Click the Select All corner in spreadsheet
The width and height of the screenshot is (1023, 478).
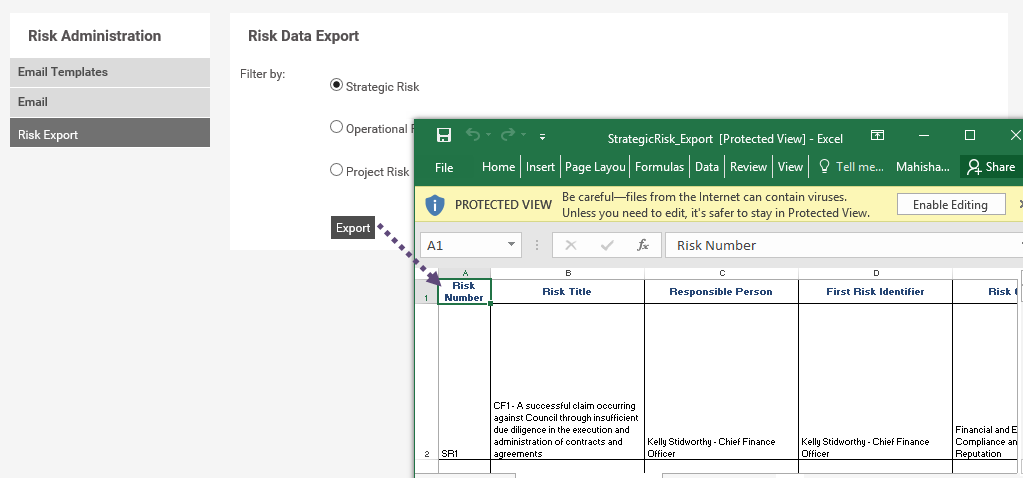coord(427,273)
